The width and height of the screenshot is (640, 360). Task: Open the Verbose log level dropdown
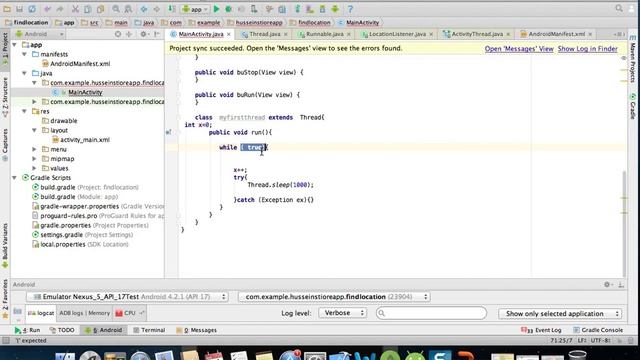342,313
